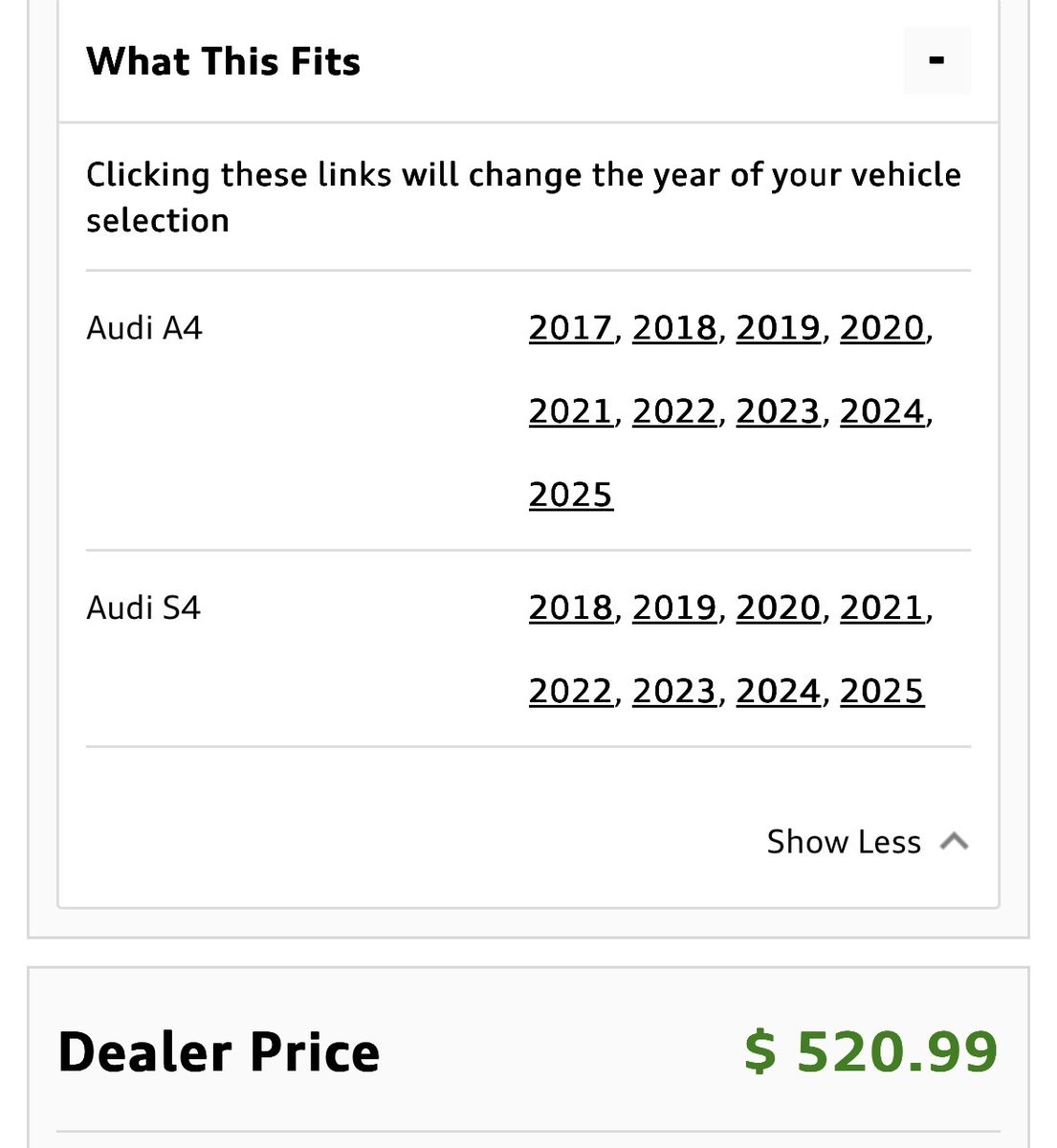The width and height of the screenshot is (1057, 1148).
Task: Switch to 2023 Audi A4
Action: [778, 411]
